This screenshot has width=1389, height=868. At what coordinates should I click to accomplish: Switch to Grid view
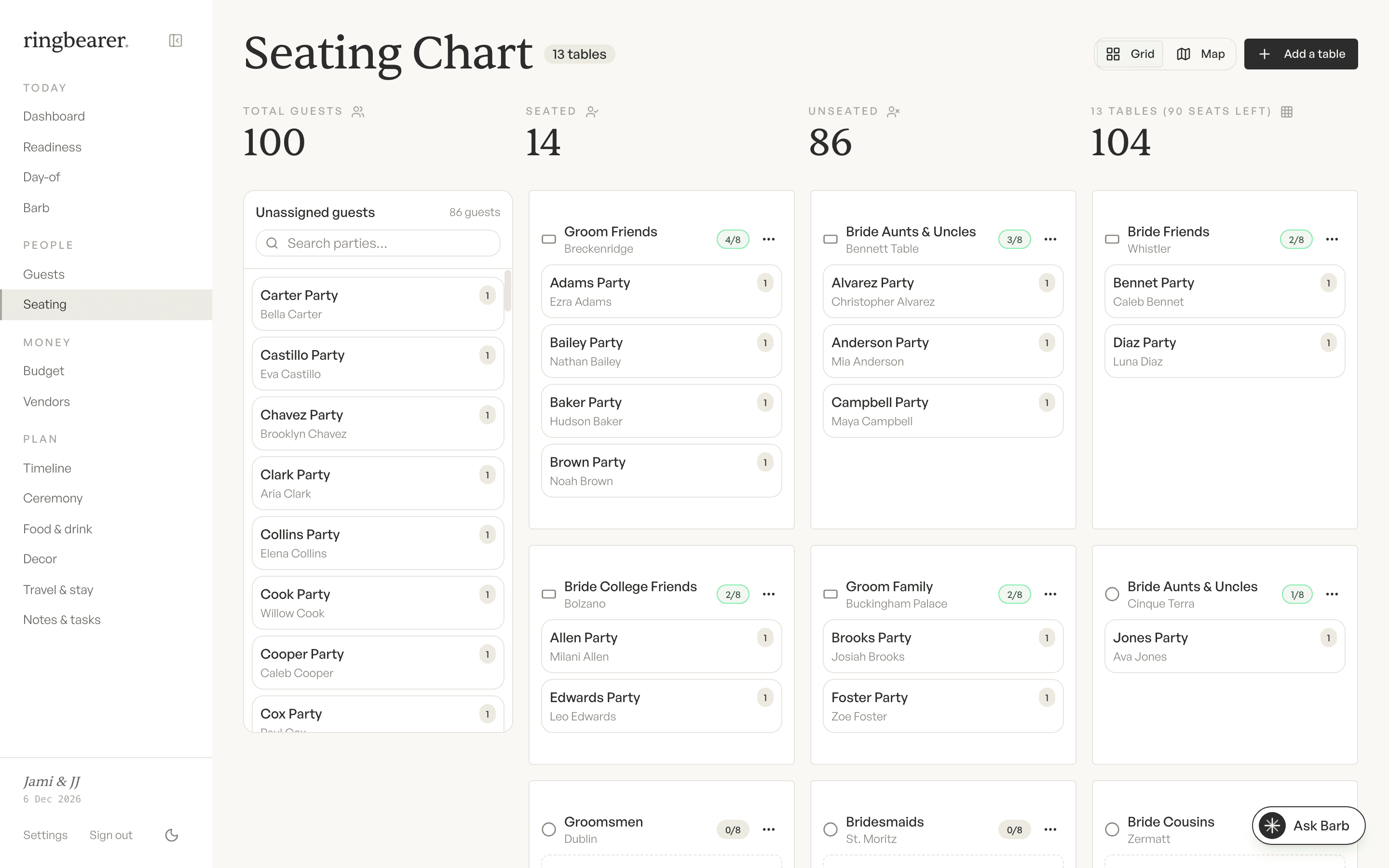(x=1130, y=54)
